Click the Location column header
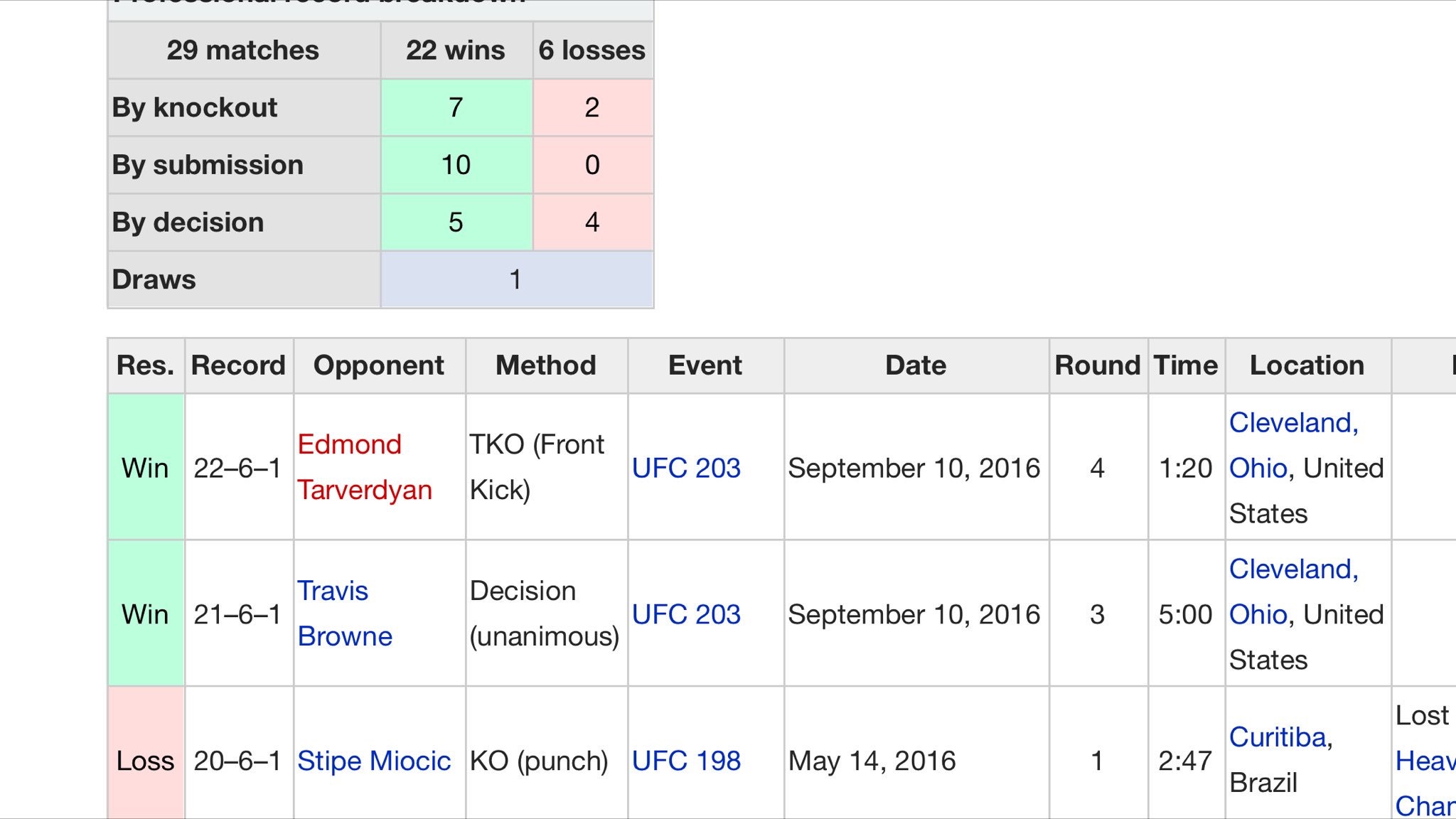The image size is (1456, 819). pyautogui.click(x=1307, y=365)
